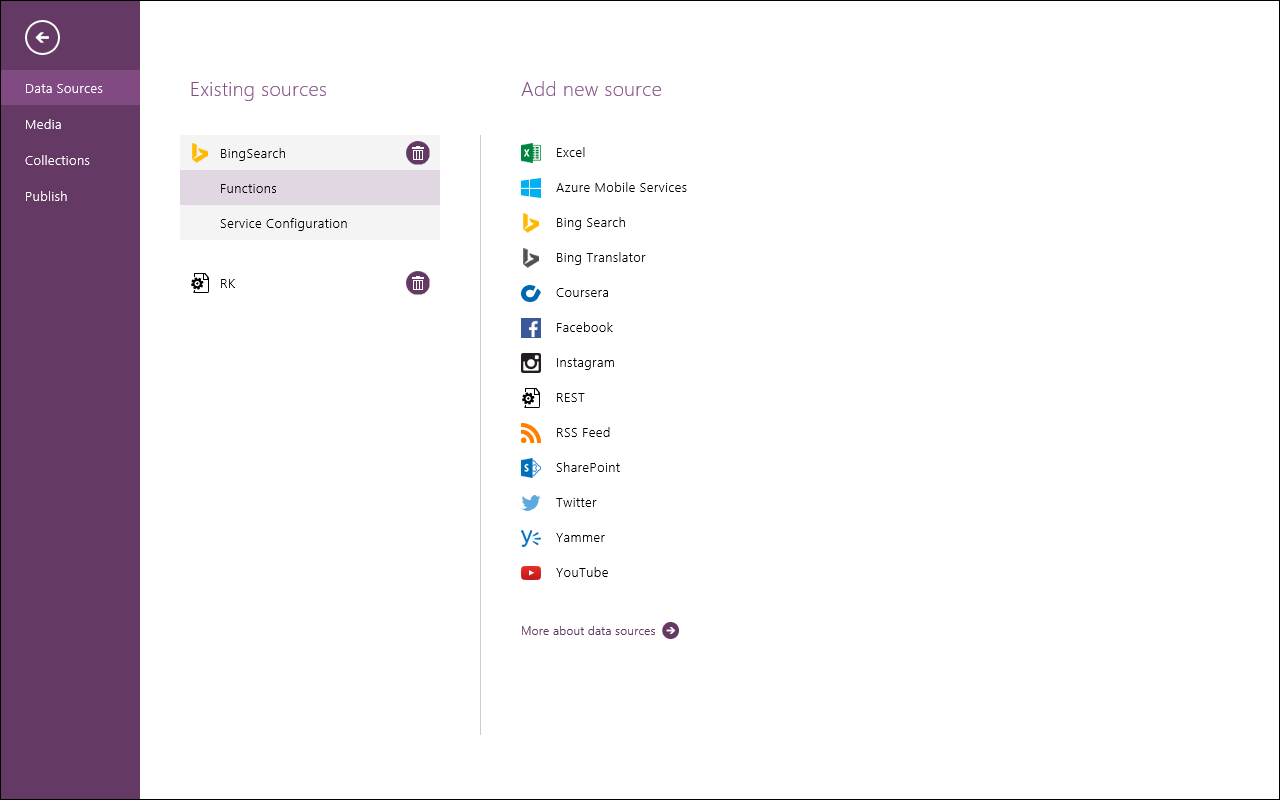Click the Existing sources heading
The width and height of the screenshot is (1280, 800).
[258, 90]
